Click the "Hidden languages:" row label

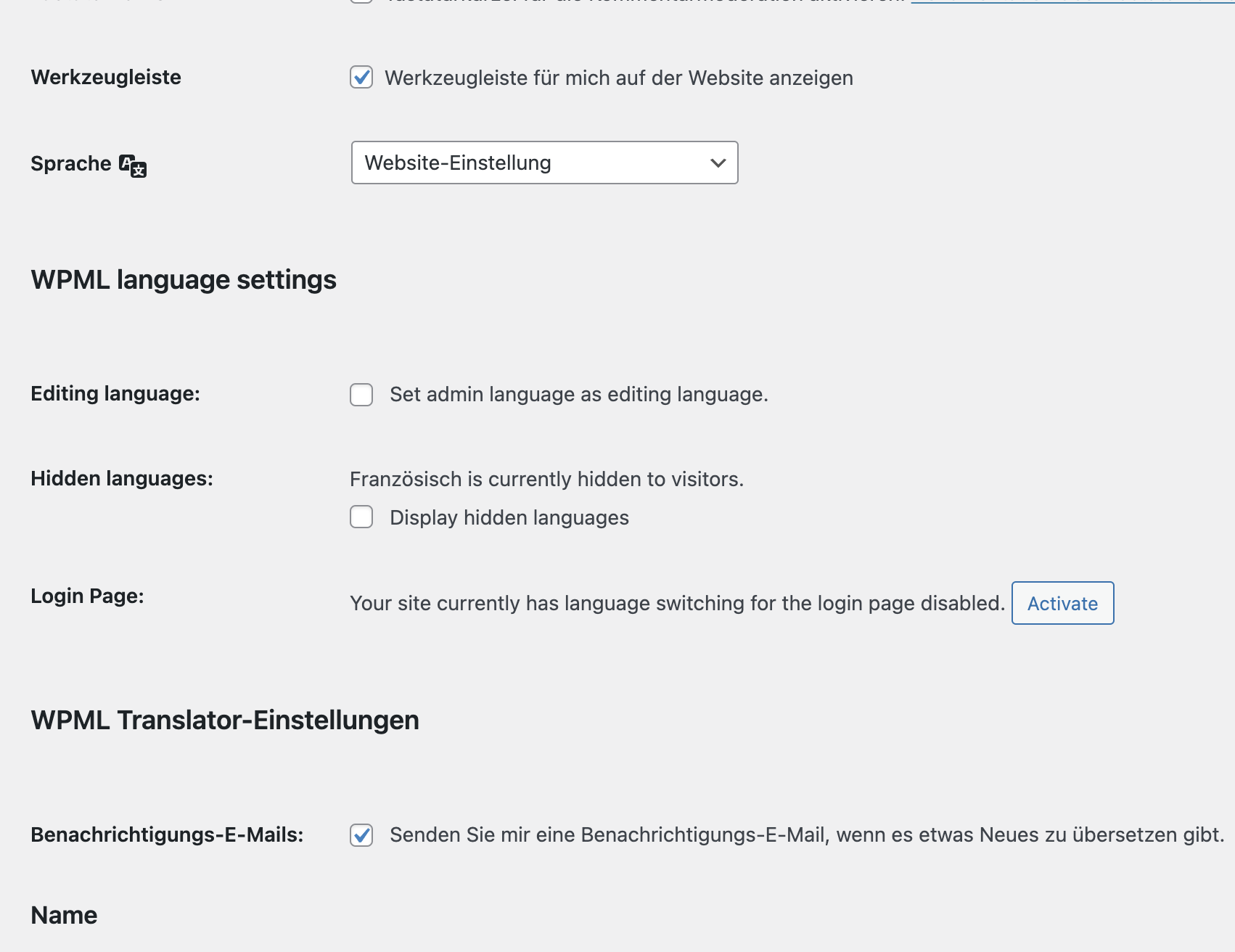[122, 479]
